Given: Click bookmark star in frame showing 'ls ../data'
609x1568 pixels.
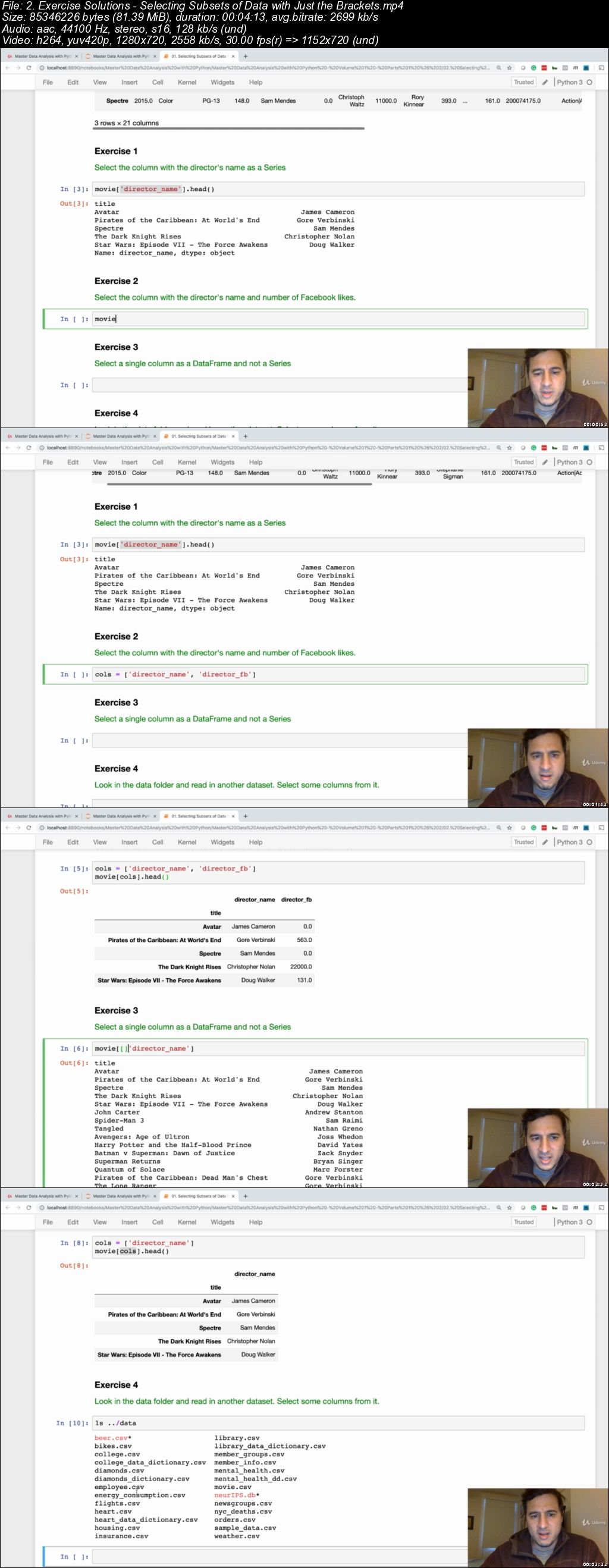Looking at the screenshot, I should tap(510, 1207).
